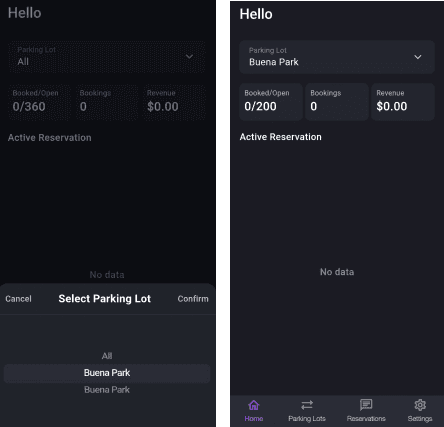This screenshot has height=427, width=444.
Task: Select highlighted Buena Park picker row
Action: (x=107, y=373)
